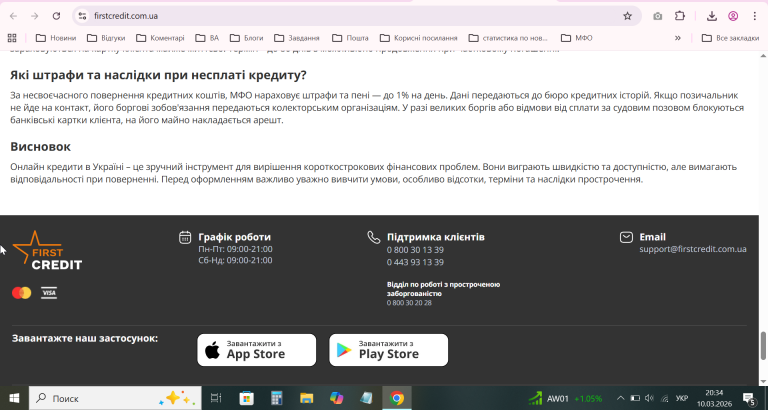Open Copilot from the taskbar
768x410 pixels.
[336, 398]
